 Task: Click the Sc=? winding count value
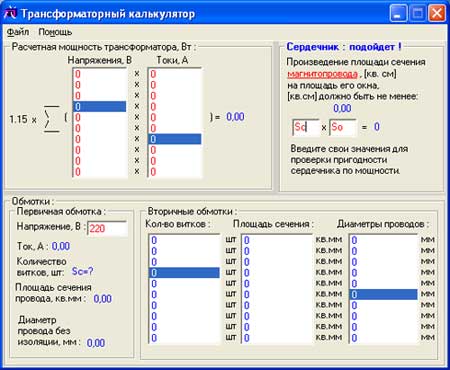tap(83, 271)
